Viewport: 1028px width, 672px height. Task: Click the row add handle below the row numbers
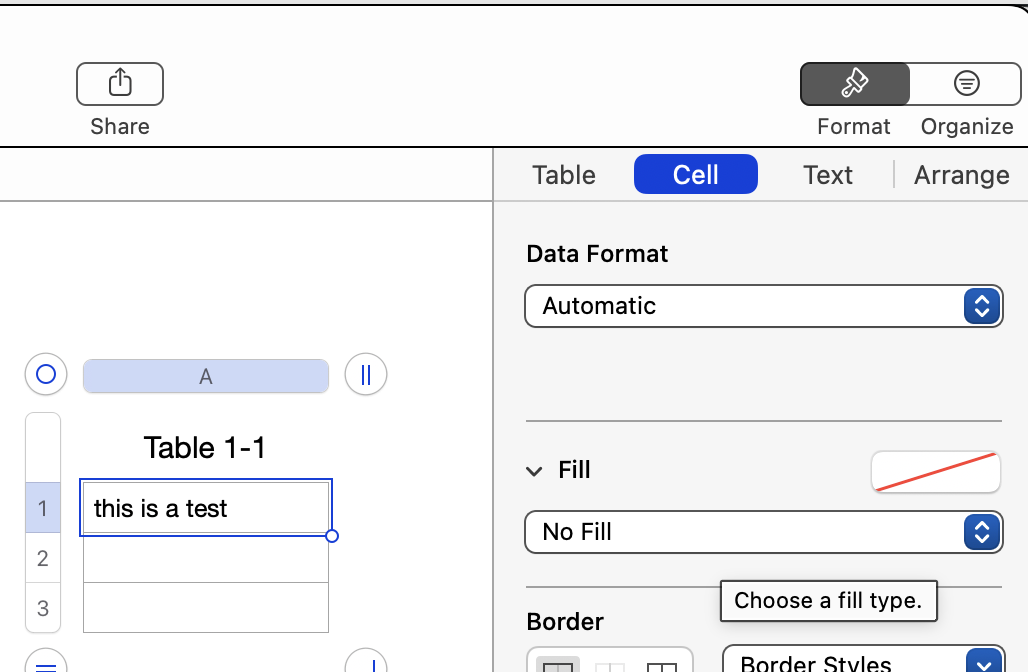46,664
